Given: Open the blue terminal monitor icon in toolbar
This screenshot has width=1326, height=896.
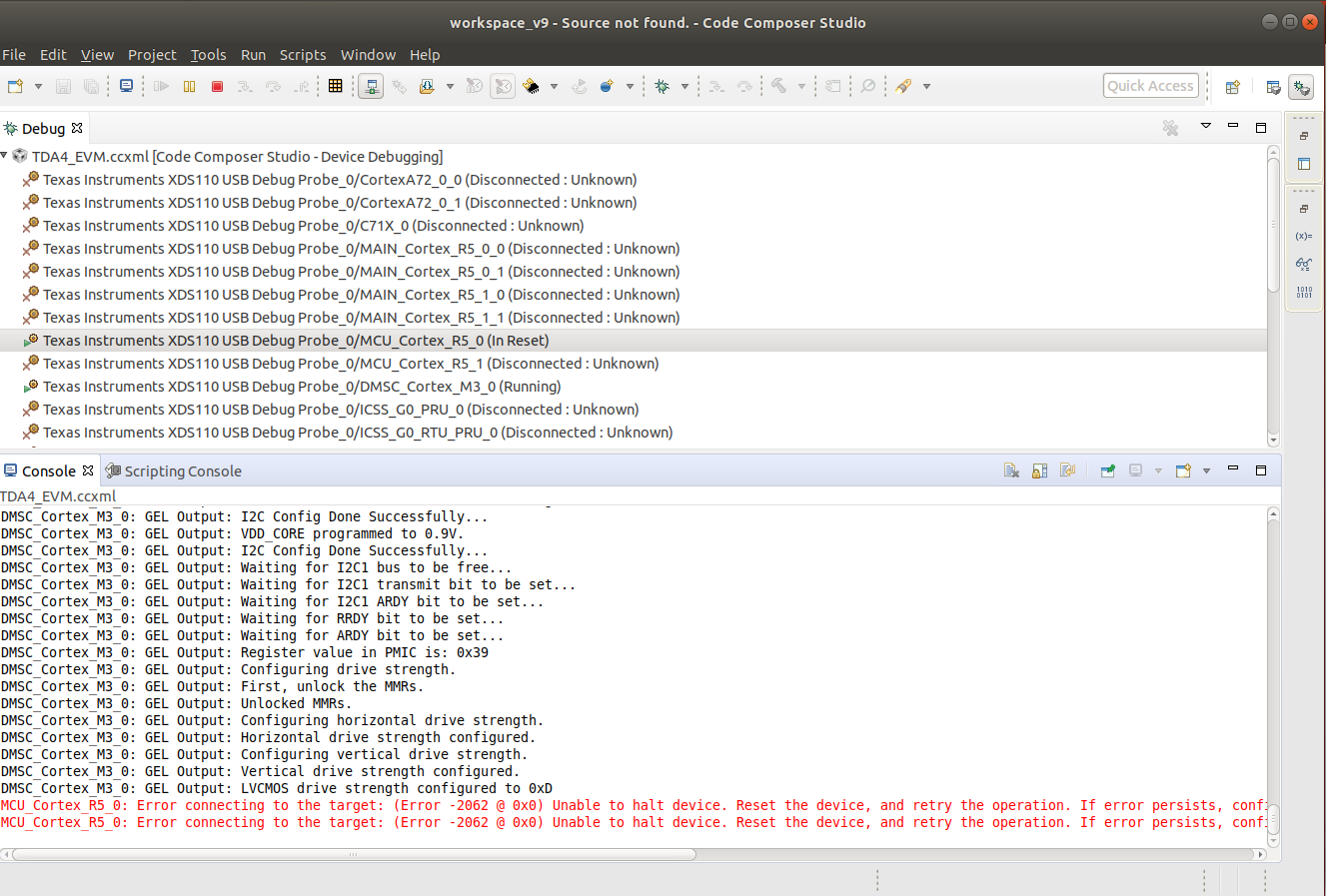Looking at the screenshot, I should (126, 87).
